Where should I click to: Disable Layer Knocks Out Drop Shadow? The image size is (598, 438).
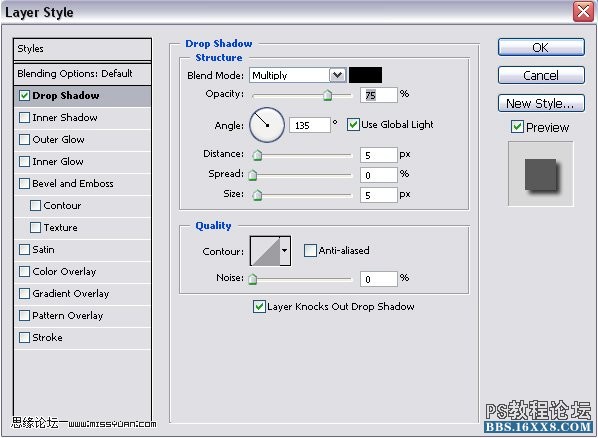259,306
